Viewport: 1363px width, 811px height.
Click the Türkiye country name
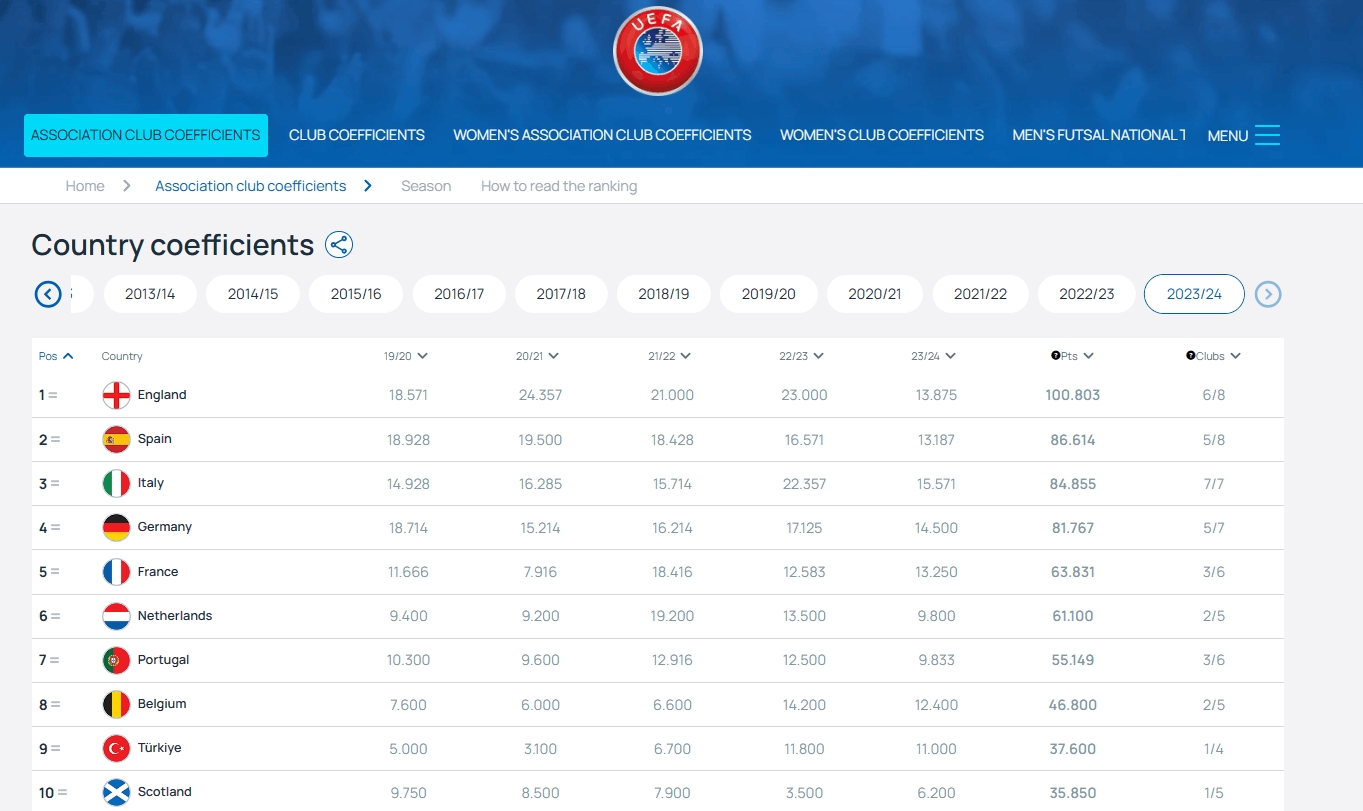tap(160, 748)
